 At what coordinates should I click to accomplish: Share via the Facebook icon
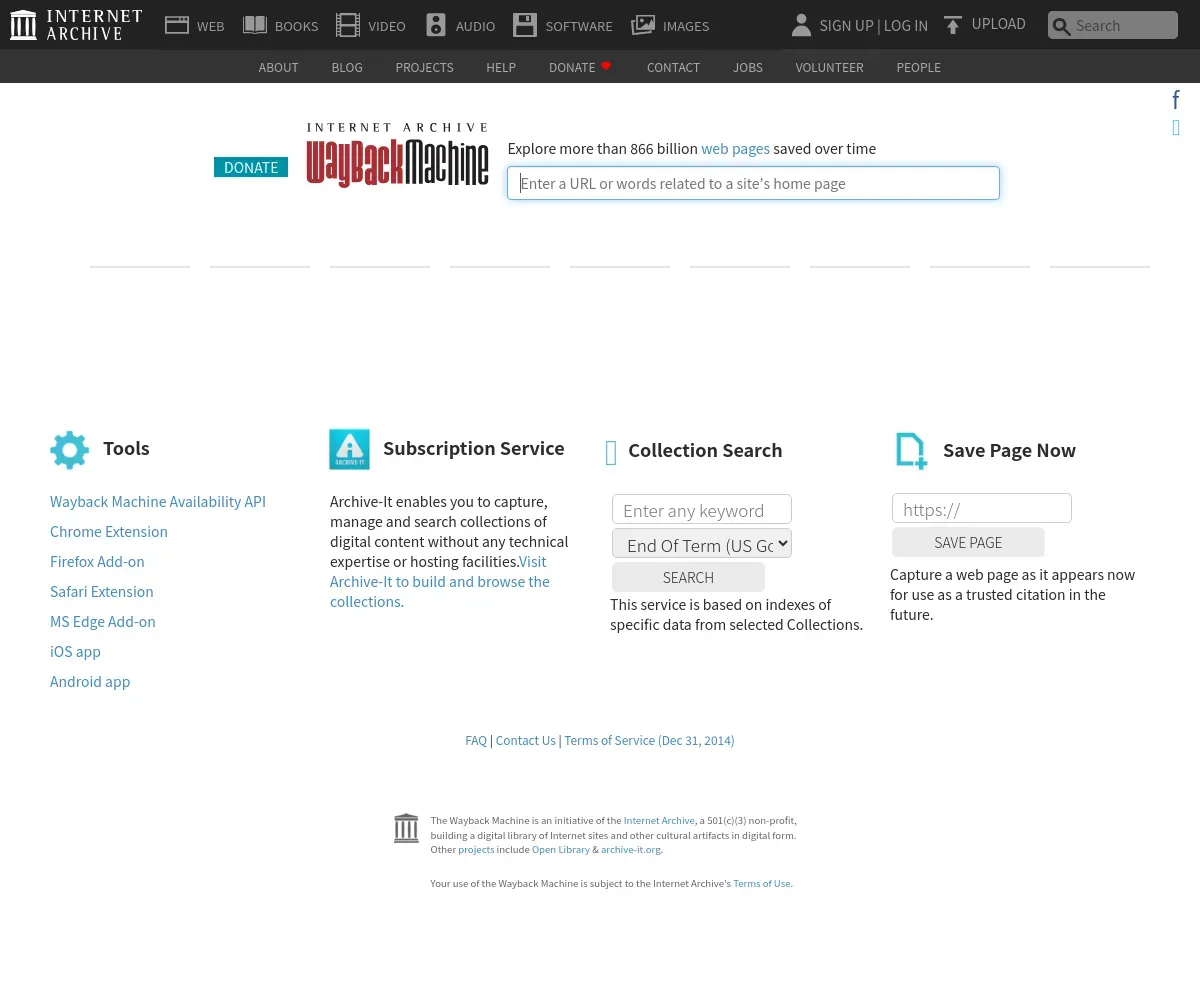tap(1176, 99)
